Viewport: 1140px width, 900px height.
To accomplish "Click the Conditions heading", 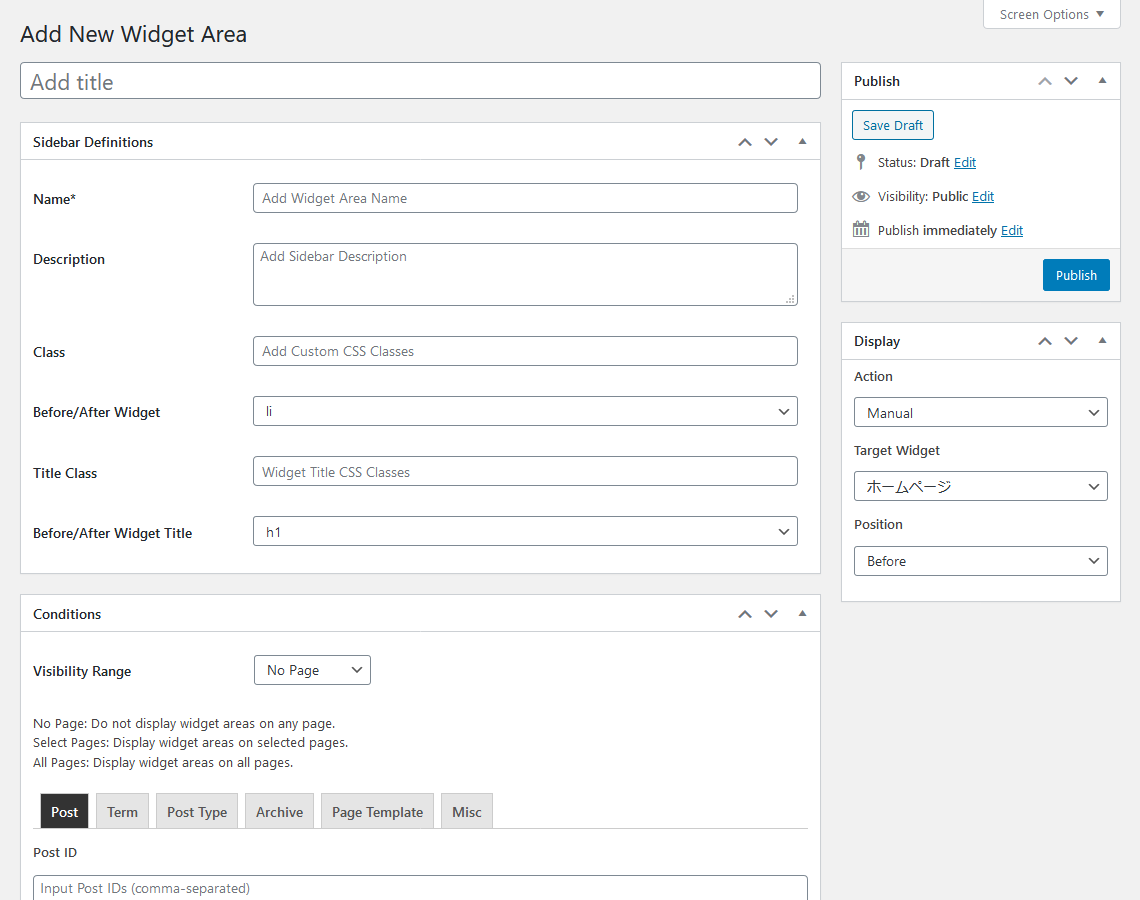I will pos(67,614).
